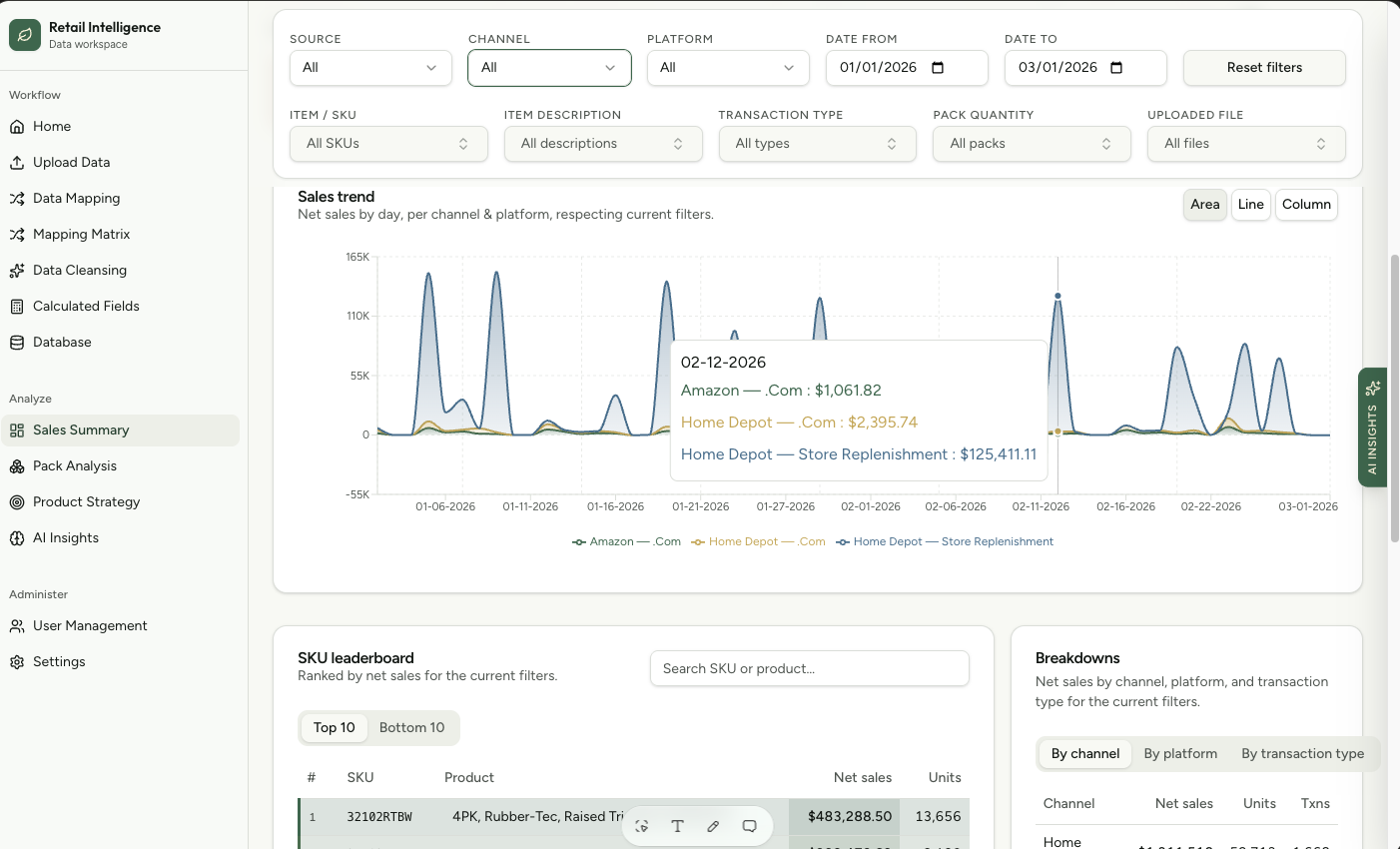Open the AI Insights side panel tab
1400x849 pixels.
1373,427
